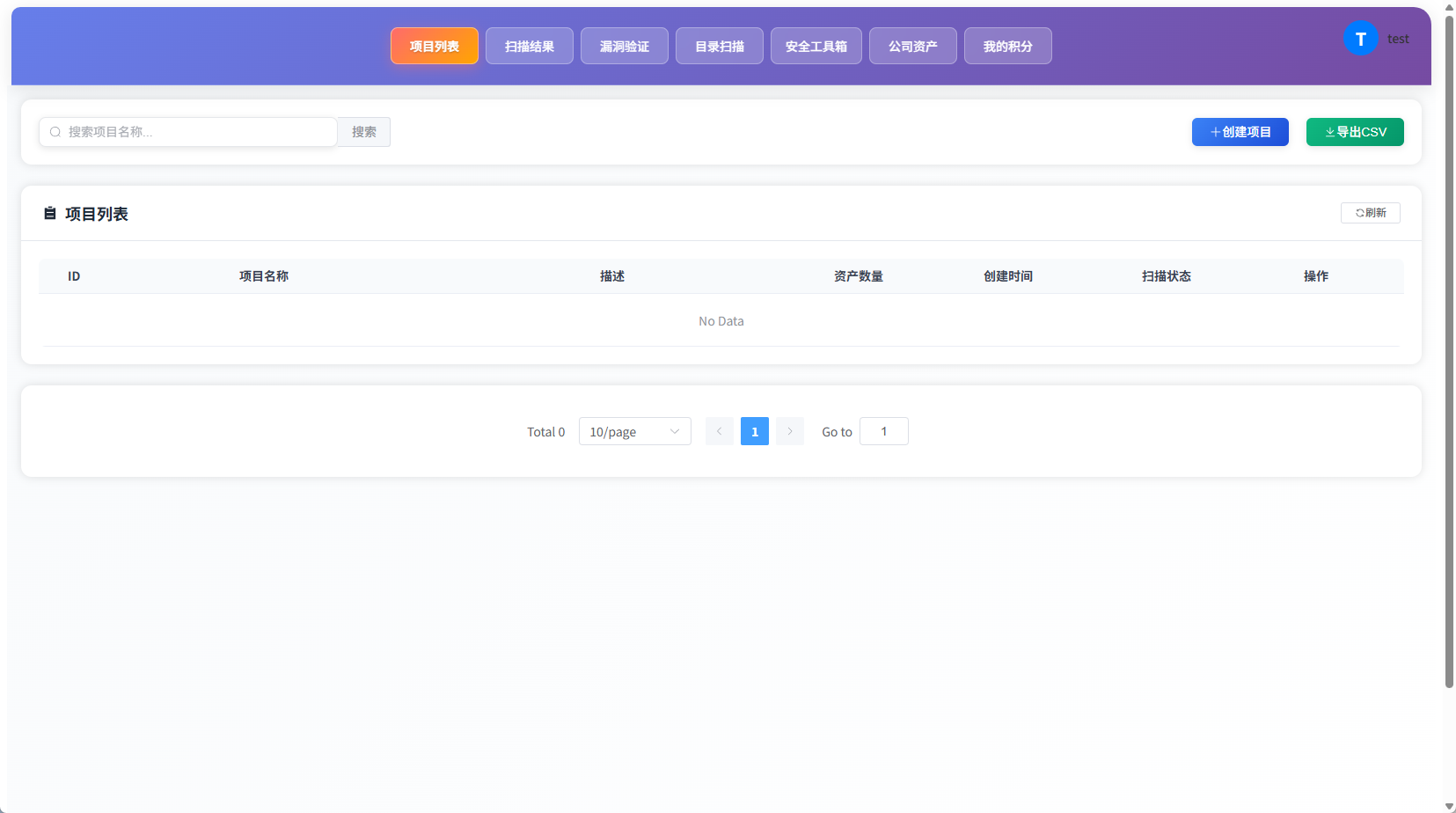This screenshot has width=1456, height=813.
Task: Open the 安全工具箱 tab
Action: tap(816, 46)
